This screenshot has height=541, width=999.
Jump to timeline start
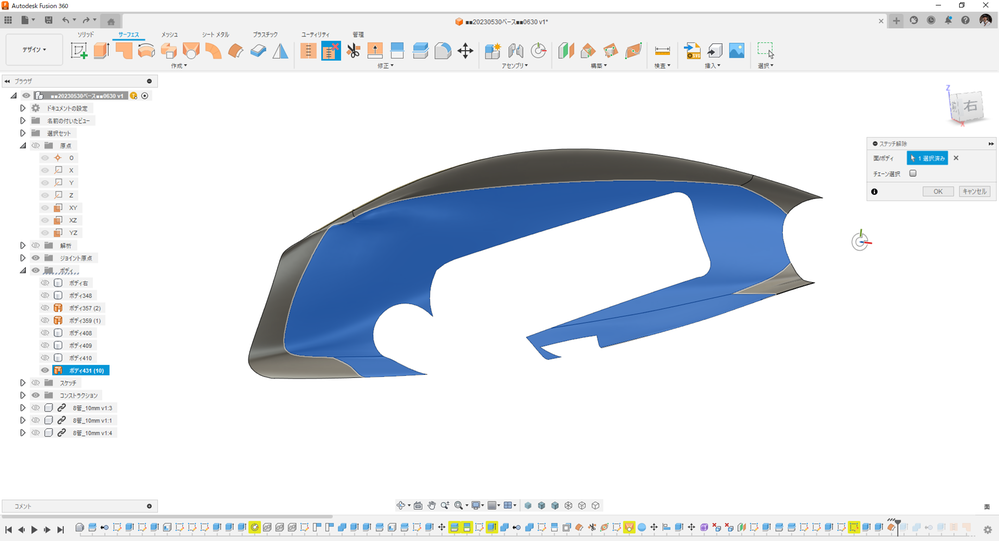click(8, 530)
